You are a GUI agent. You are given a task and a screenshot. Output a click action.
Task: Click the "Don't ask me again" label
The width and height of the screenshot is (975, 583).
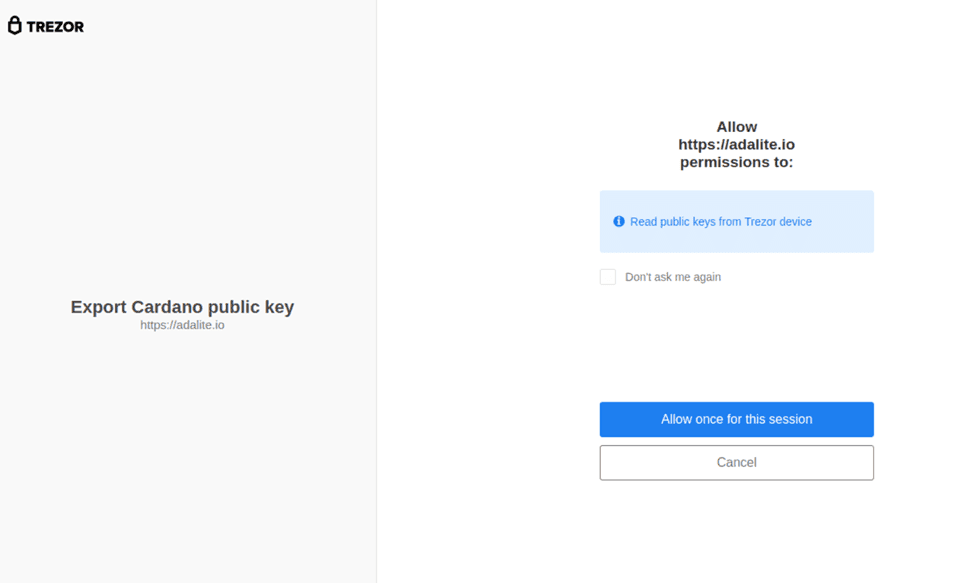[x=673, y=277]
